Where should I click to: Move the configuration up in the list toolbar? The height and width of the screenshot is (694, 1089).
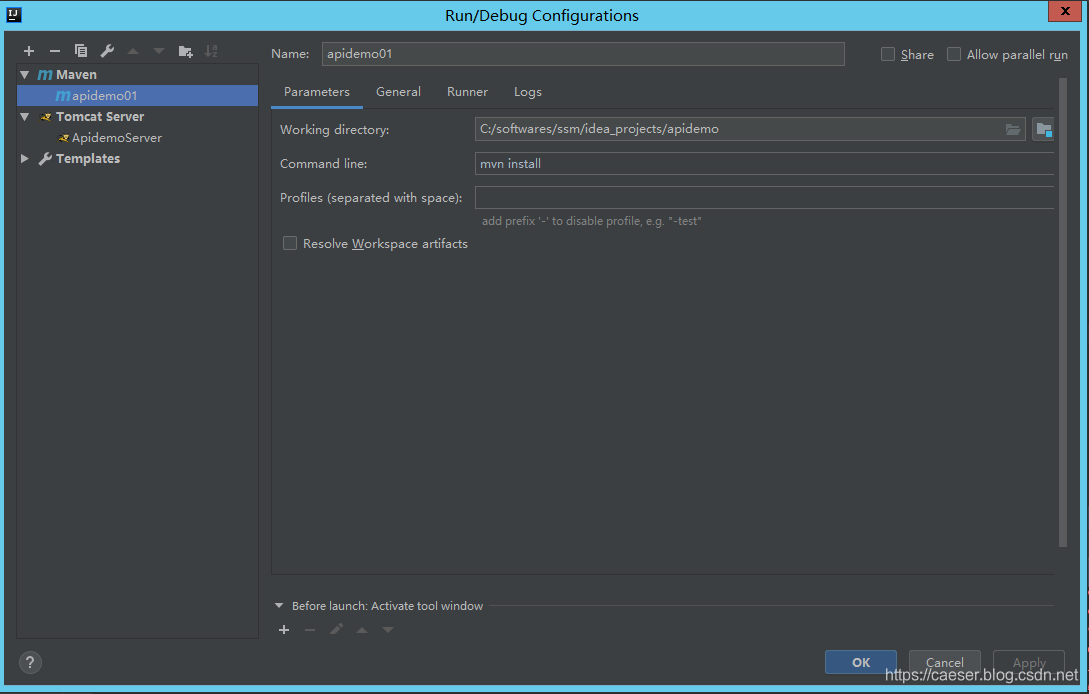[133, 51]
